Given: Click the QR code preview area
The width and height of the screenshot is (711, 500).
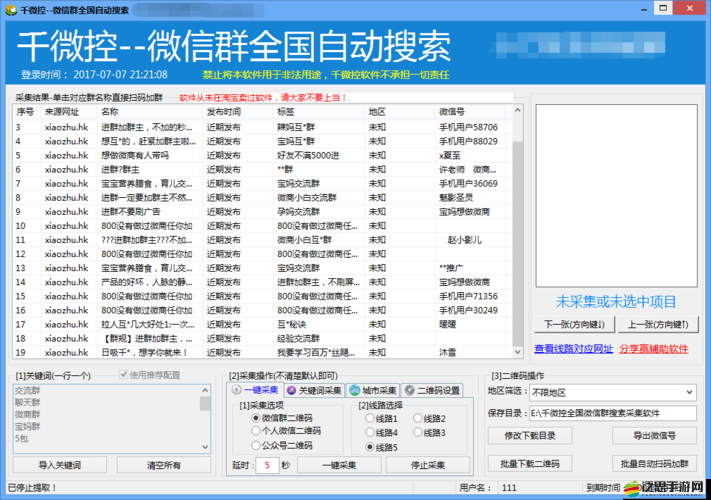Looking at the screenshot, I should click(616, 196).
